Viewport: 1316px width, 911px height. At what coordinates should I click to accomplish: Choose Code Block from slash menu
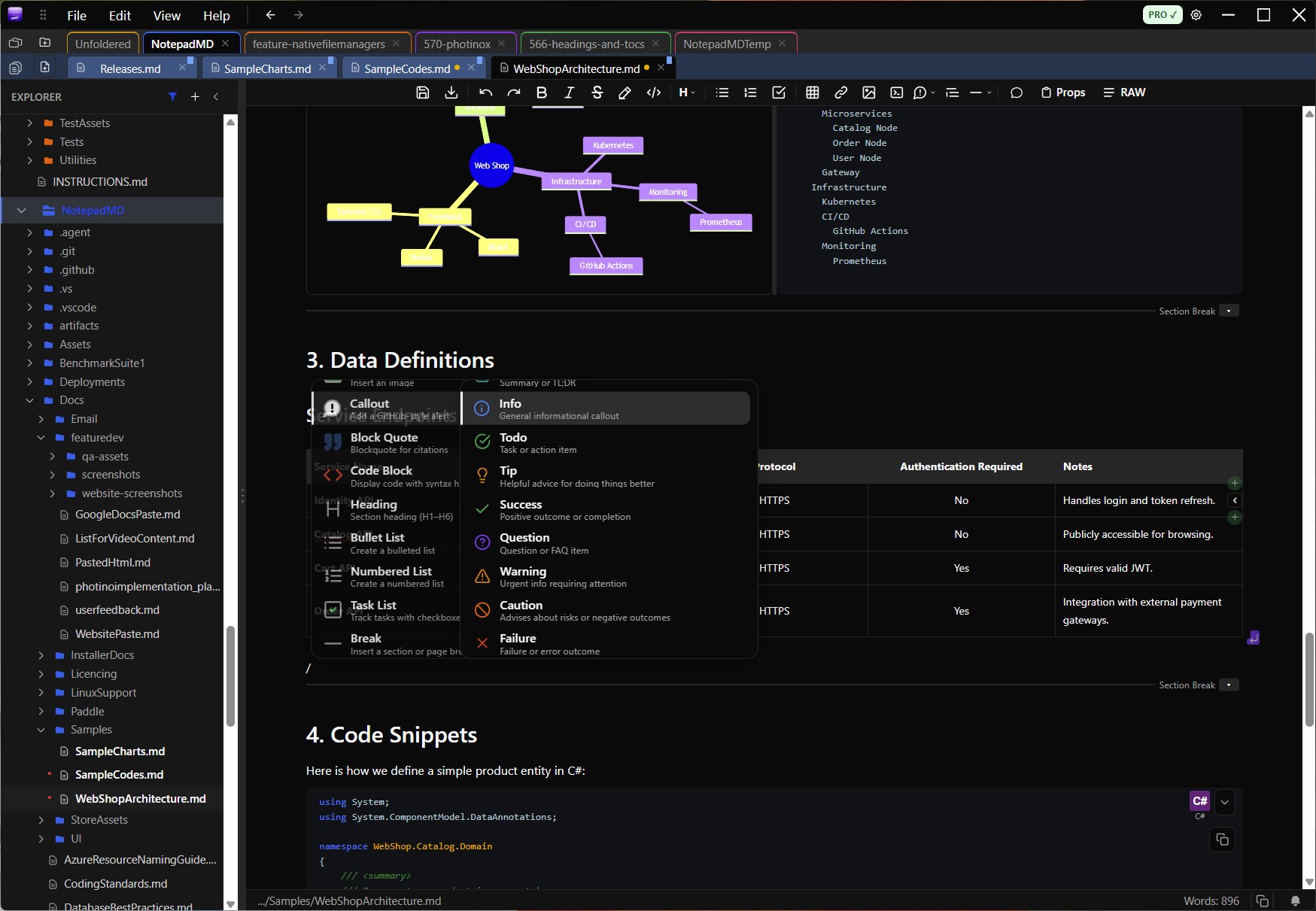[x=387, y=475]
